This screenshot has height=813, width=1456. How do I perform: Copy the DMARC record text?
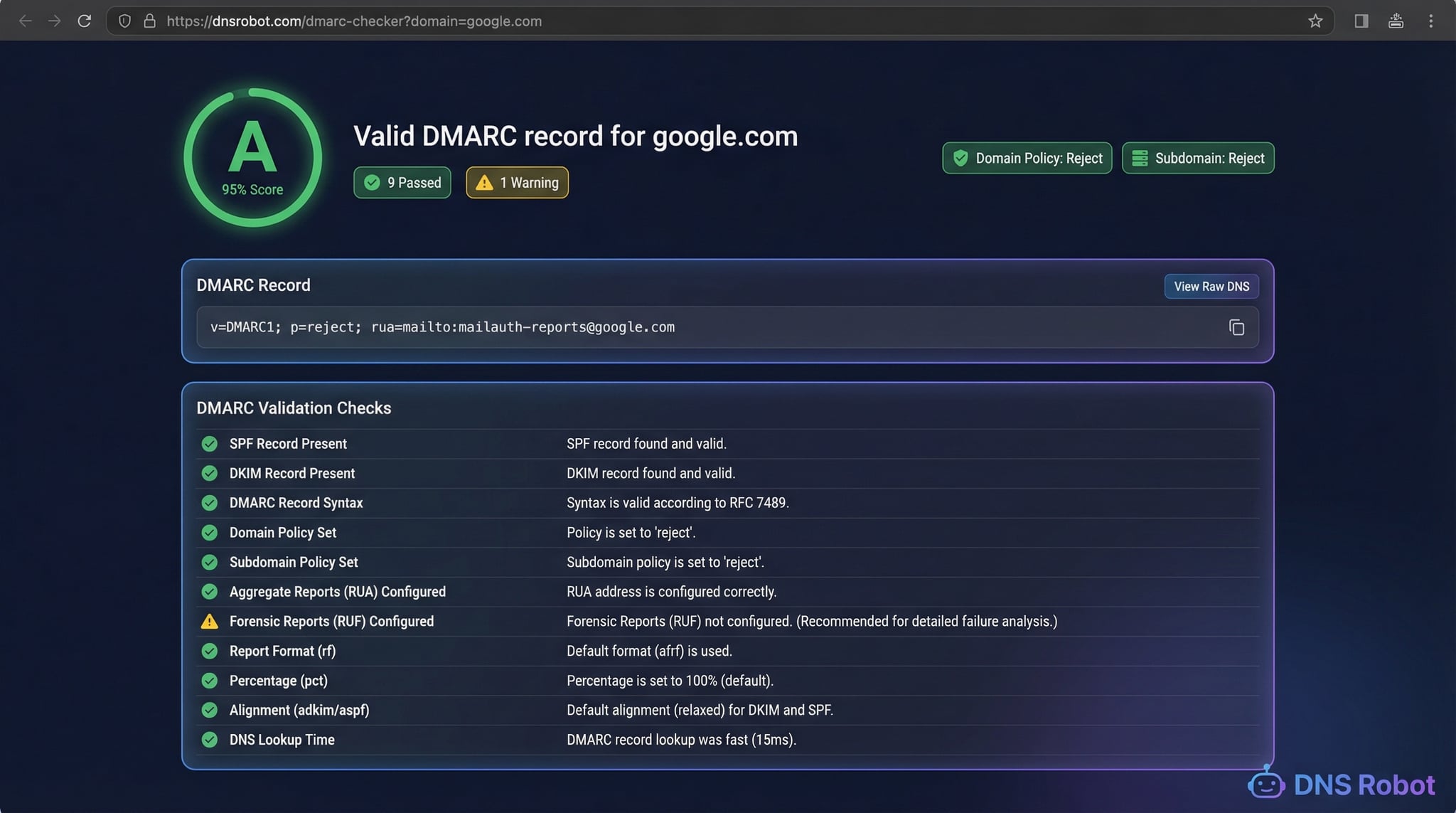[1236, 327]
